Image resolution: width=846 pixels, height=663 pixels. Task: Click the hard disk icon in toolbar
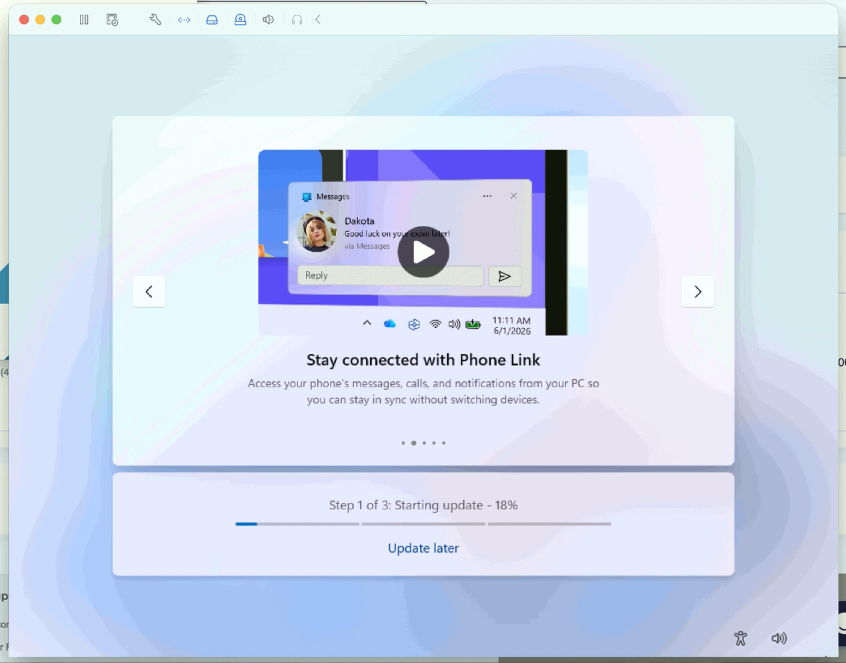212,20
